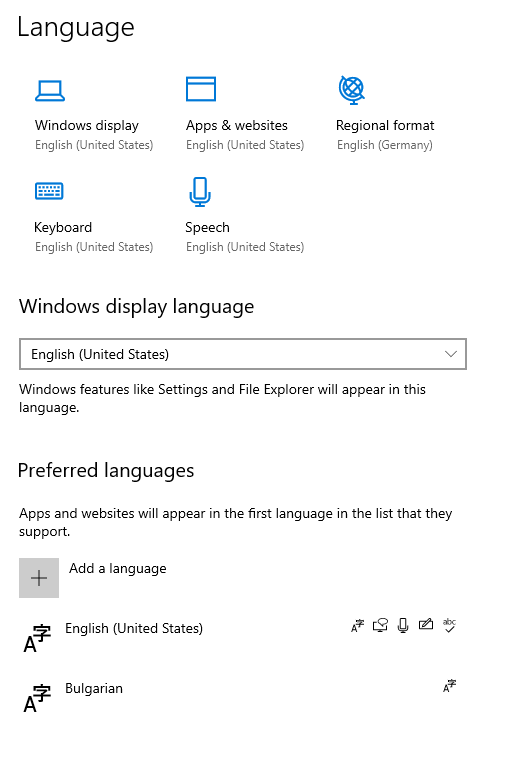Open Windows display language settings tile label

coord(87,125)
